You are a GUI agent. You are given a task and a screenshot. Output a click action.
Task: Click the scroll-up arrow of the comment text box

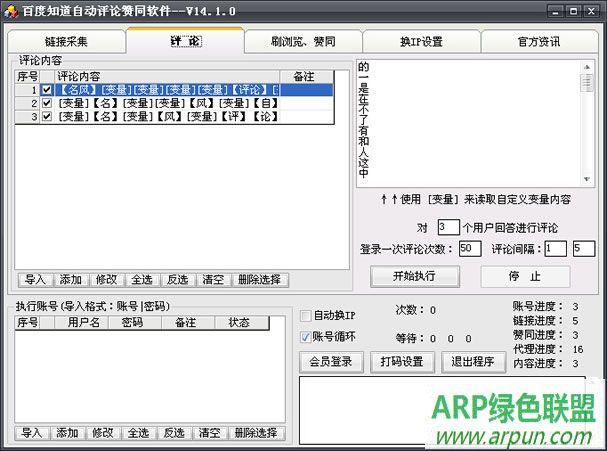(x=588, y=67)
